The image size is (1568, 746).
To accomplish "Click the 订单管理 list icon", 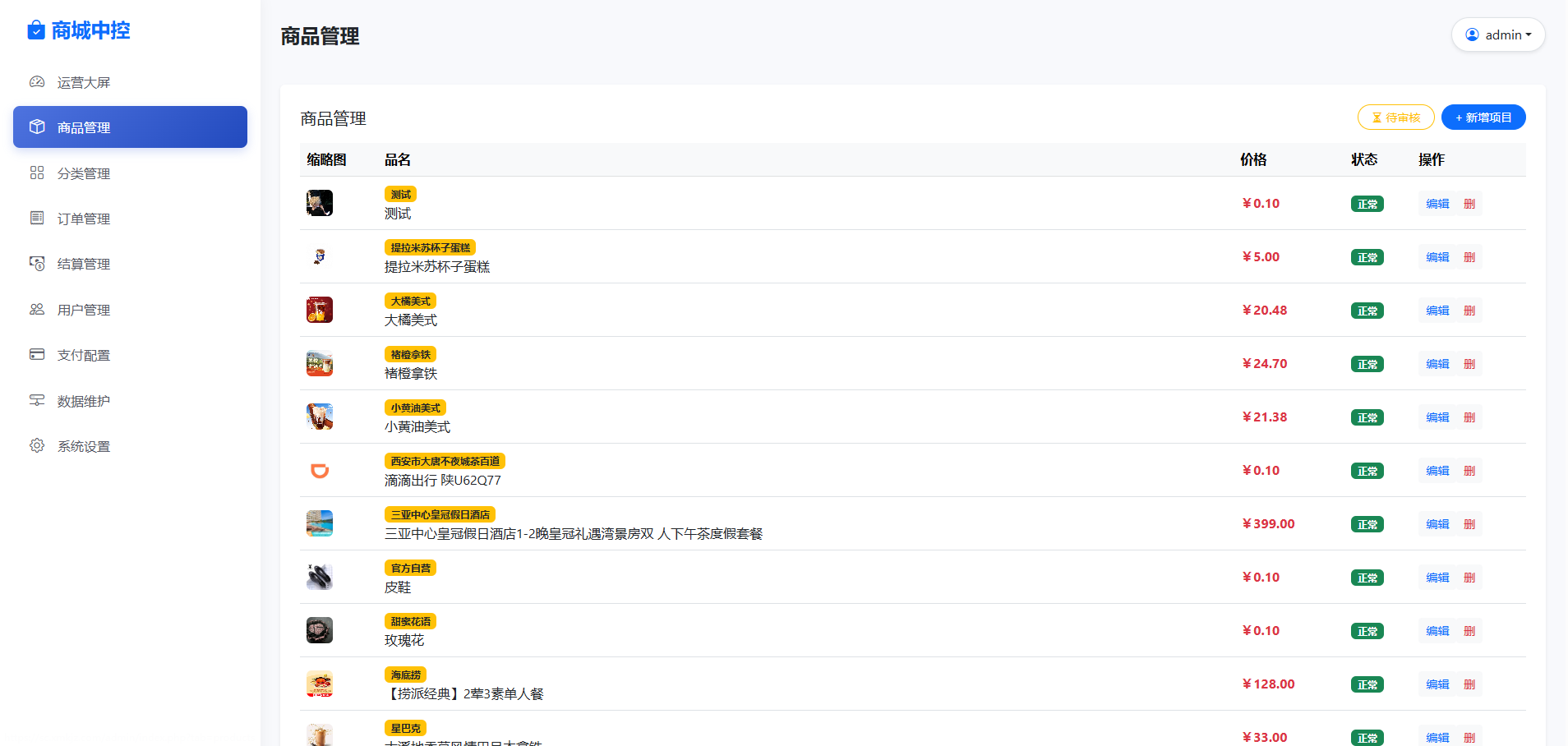I will point(37,219).
